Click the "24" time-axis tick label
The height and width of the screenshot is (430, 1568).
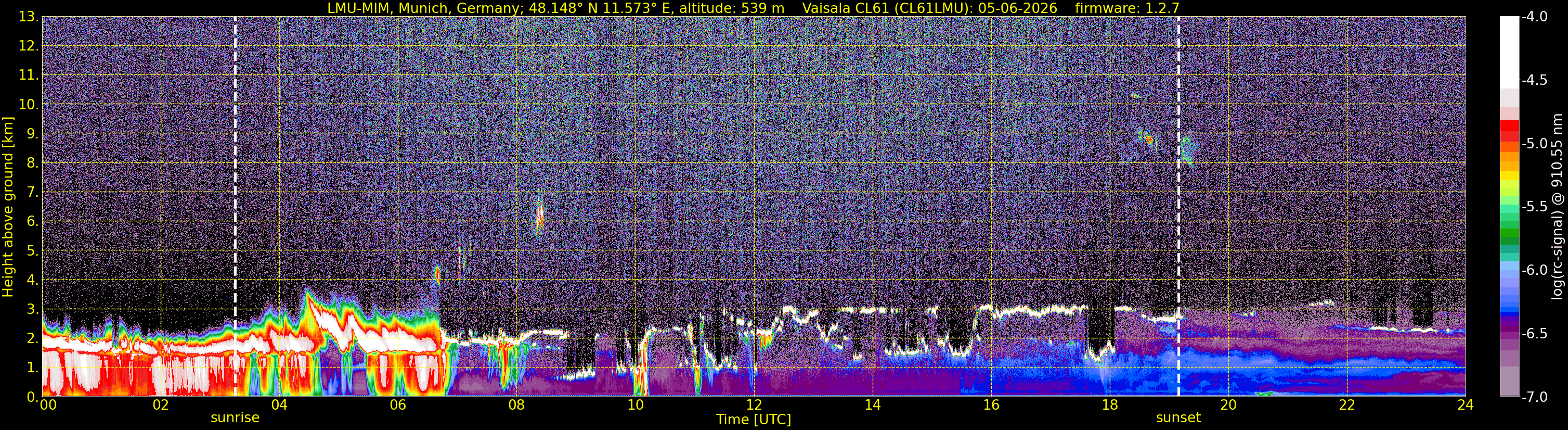tap(1466, 405)
